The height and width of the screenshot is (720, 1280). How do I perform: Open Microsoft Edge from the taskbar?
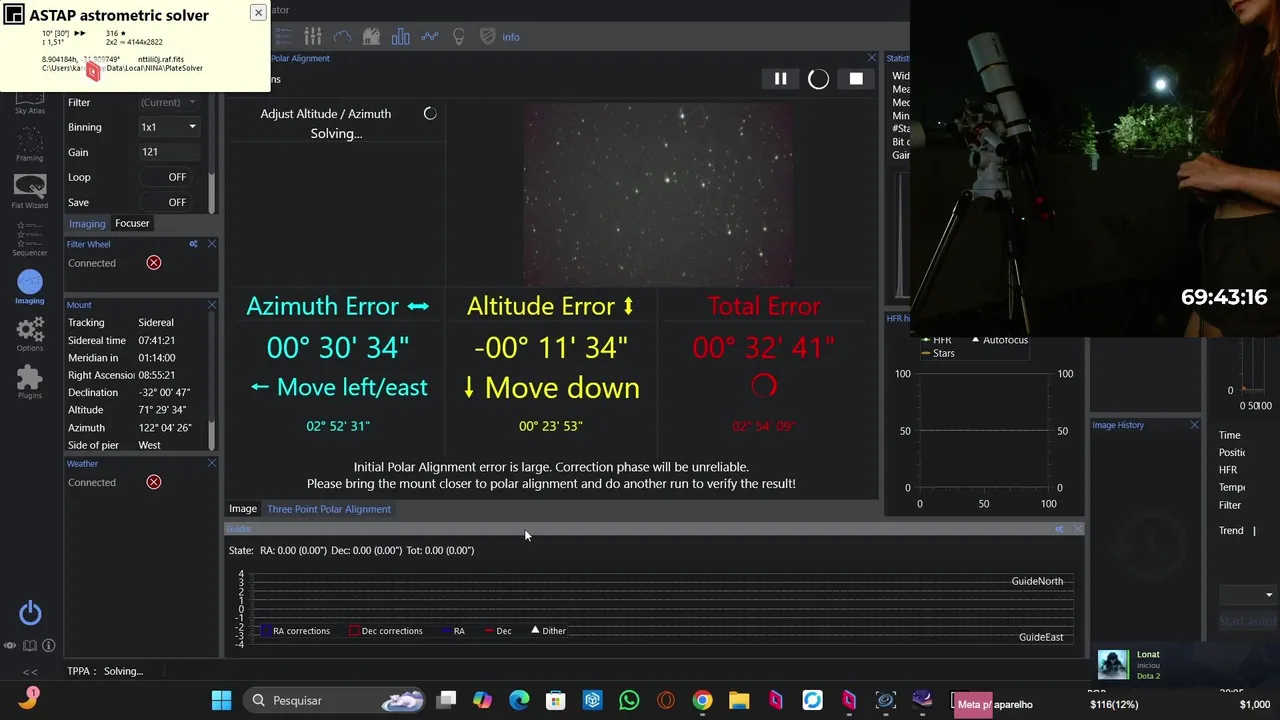(519, 701)
